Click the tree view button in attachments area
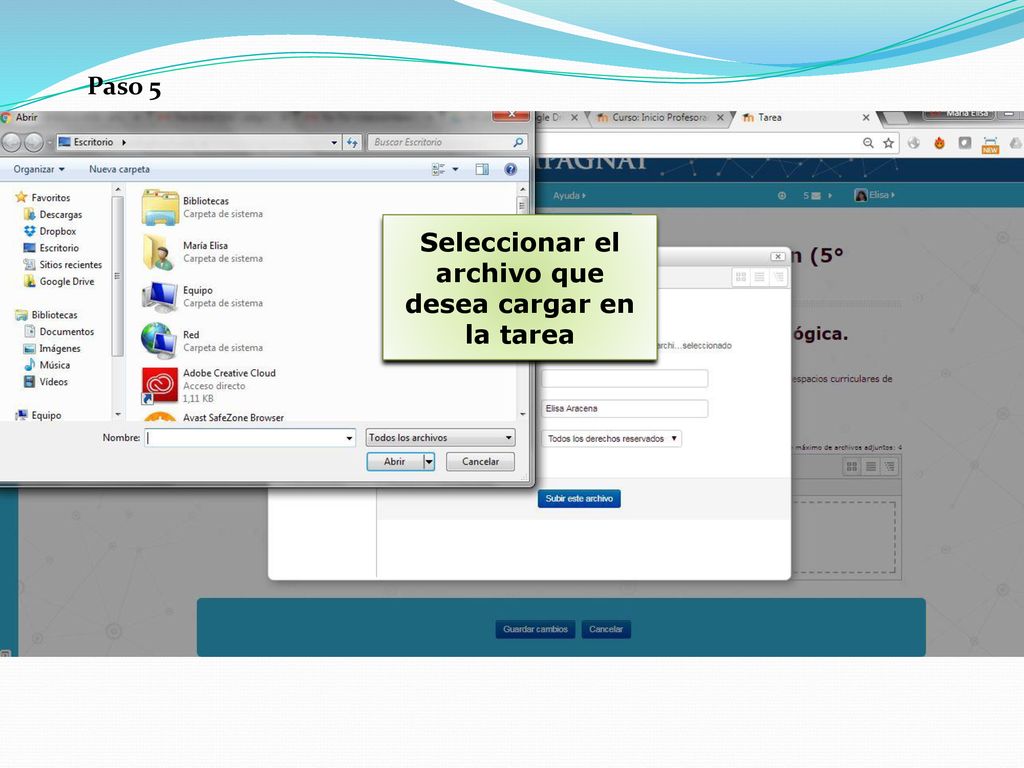 [x=889, y=466]
